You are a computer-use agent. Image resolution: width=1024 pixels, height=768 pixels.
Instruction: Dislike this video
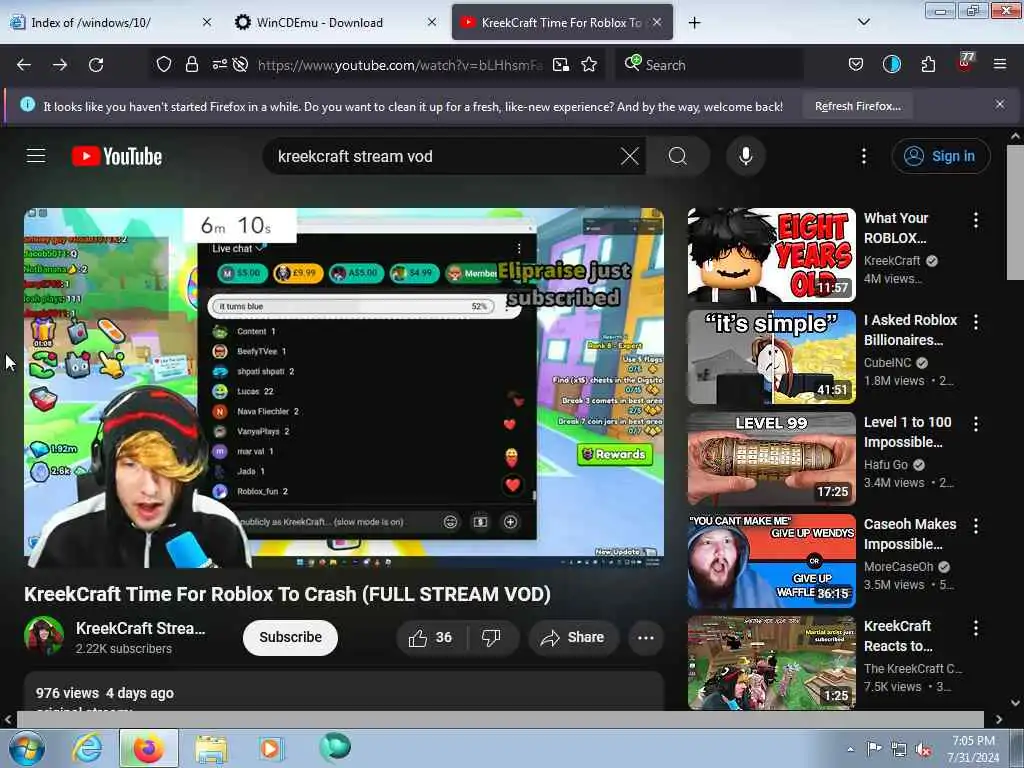pyautogui.click(x=492, y=637)
